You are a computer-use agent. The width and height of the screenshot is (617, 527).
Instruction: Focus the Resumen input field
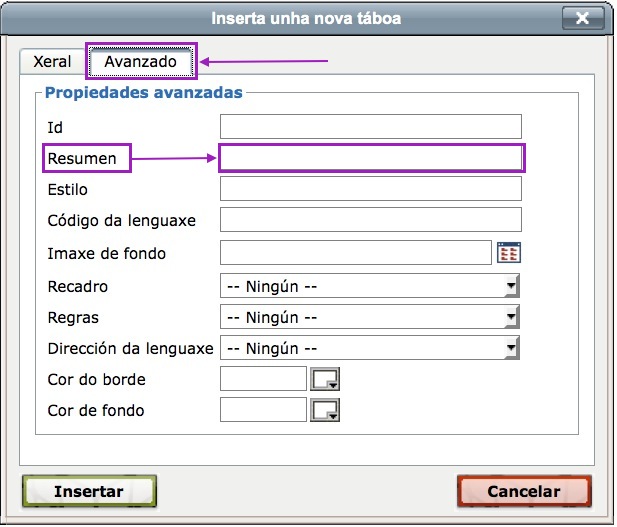point(373,159)
